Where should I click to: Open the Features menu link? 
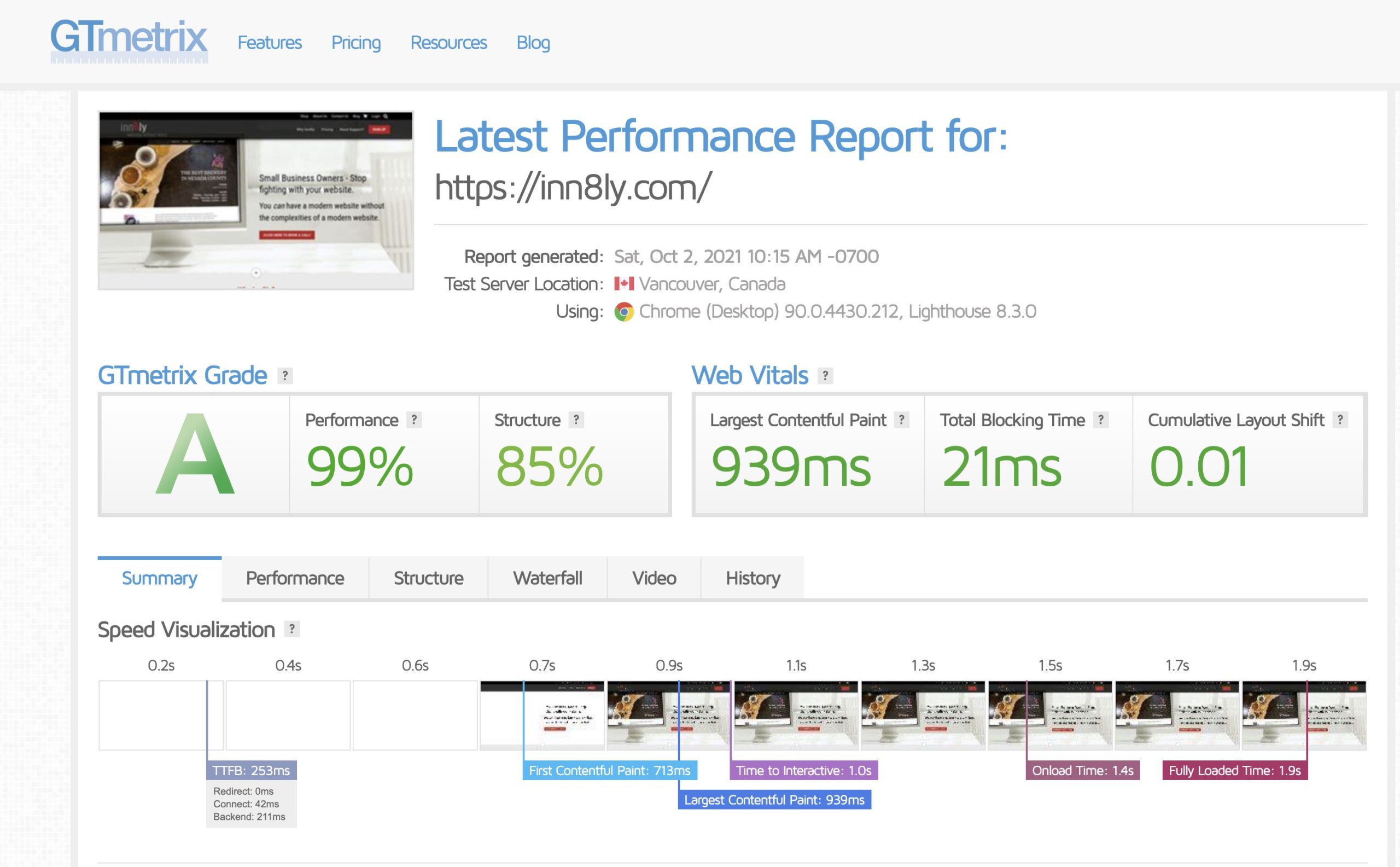pyautogui.click(x=270, y=43)
